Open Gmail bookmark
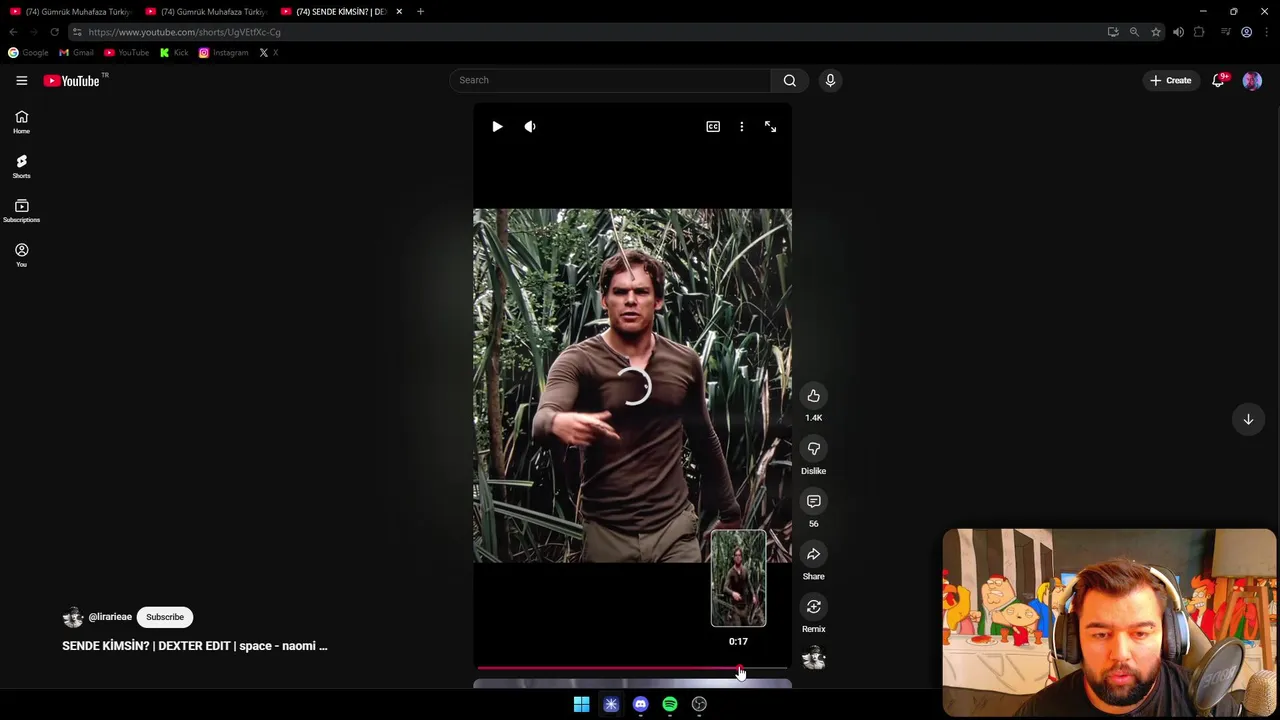The image size is (1280, 720). point(77,52)
